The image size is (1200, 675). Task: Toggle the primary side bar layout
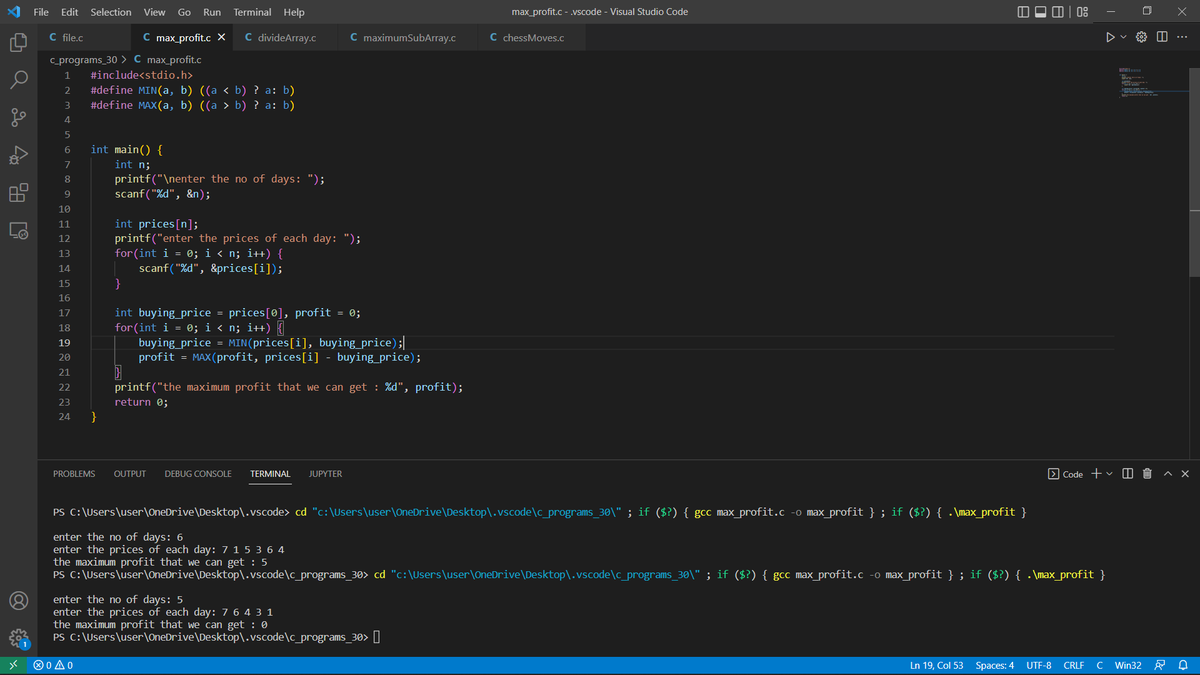tap(1021, 12)
